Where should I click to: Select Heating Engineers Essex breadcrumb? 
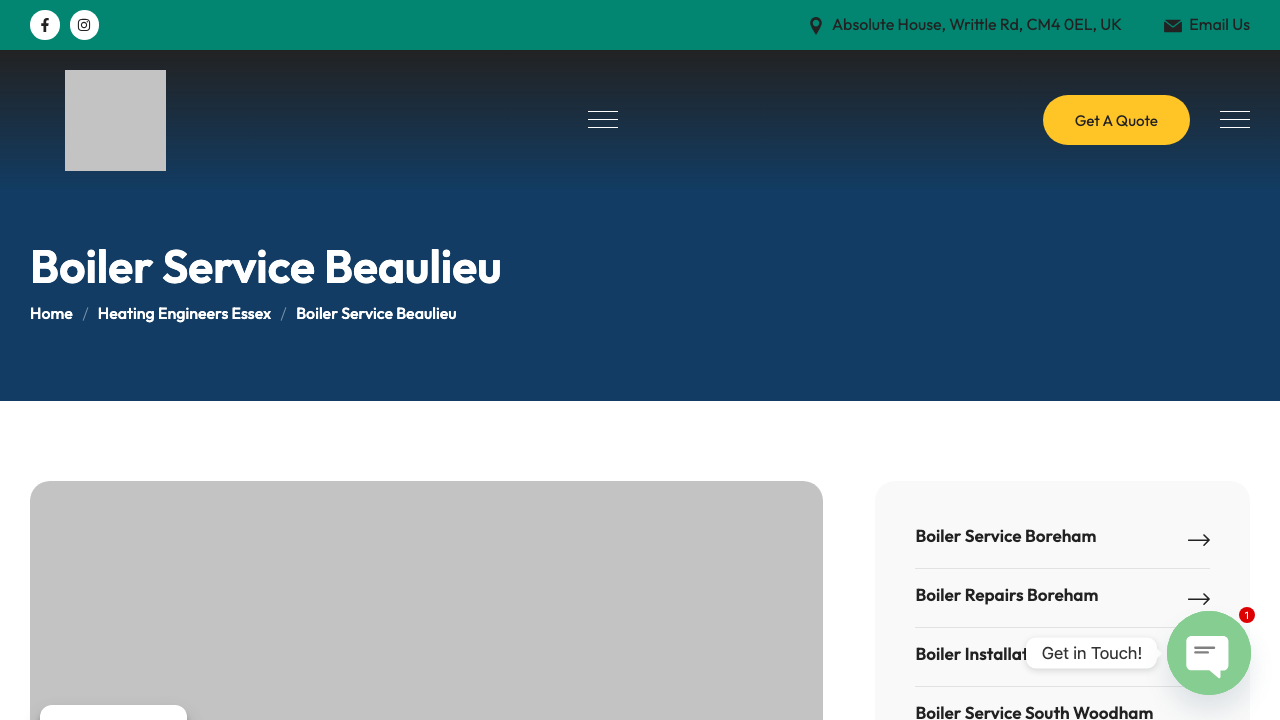[184, 313]
